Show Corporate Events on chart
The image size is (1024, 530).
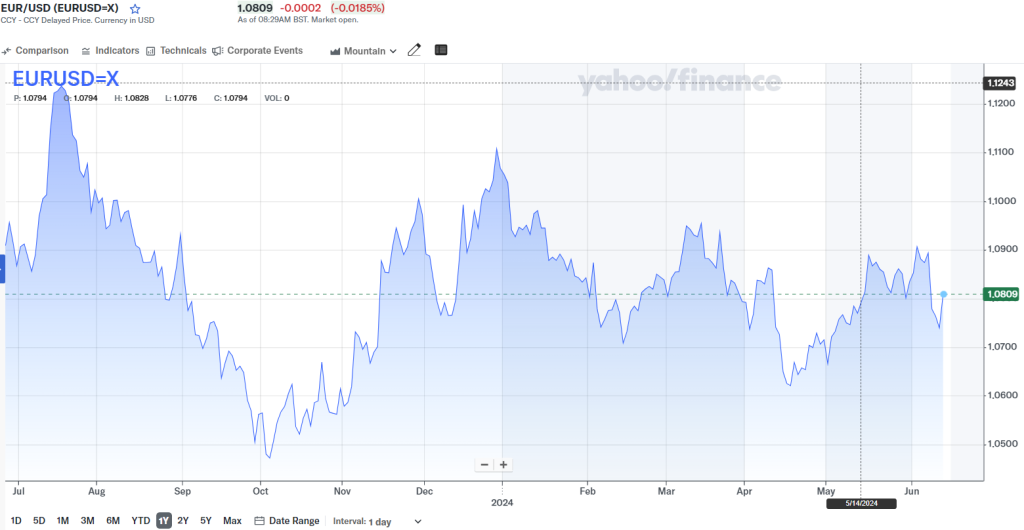click(257, 51)
